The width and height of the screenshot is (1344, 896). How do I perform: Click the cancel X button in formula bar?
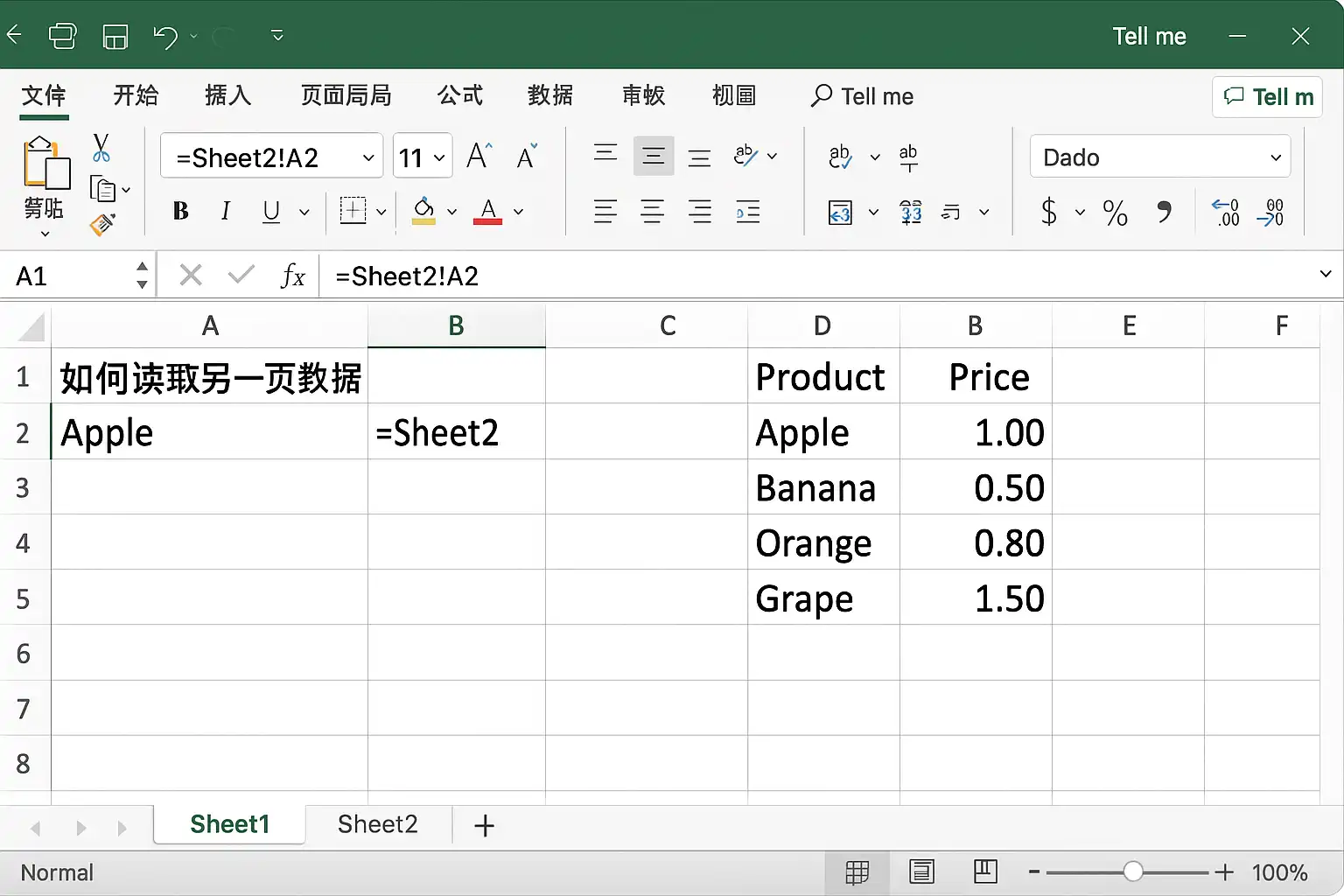pyautogui.click(x=191, y=276)
